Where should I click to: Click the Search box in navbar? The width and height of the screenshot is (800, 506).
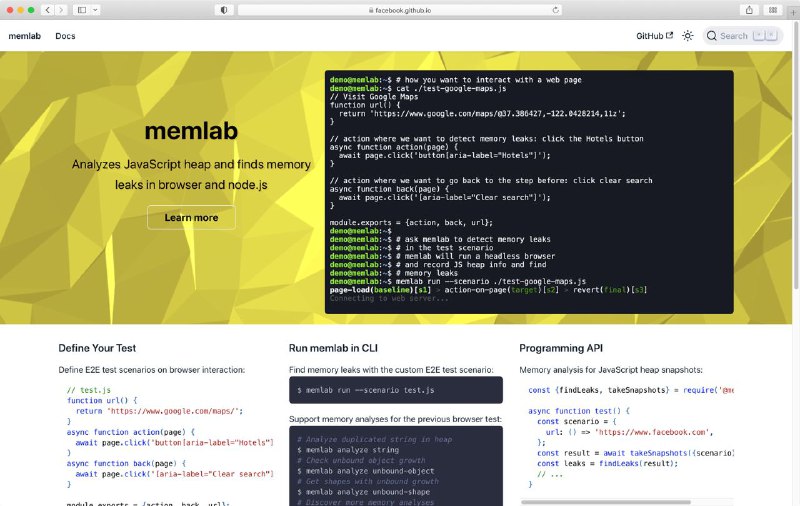(x=742, y=36)
